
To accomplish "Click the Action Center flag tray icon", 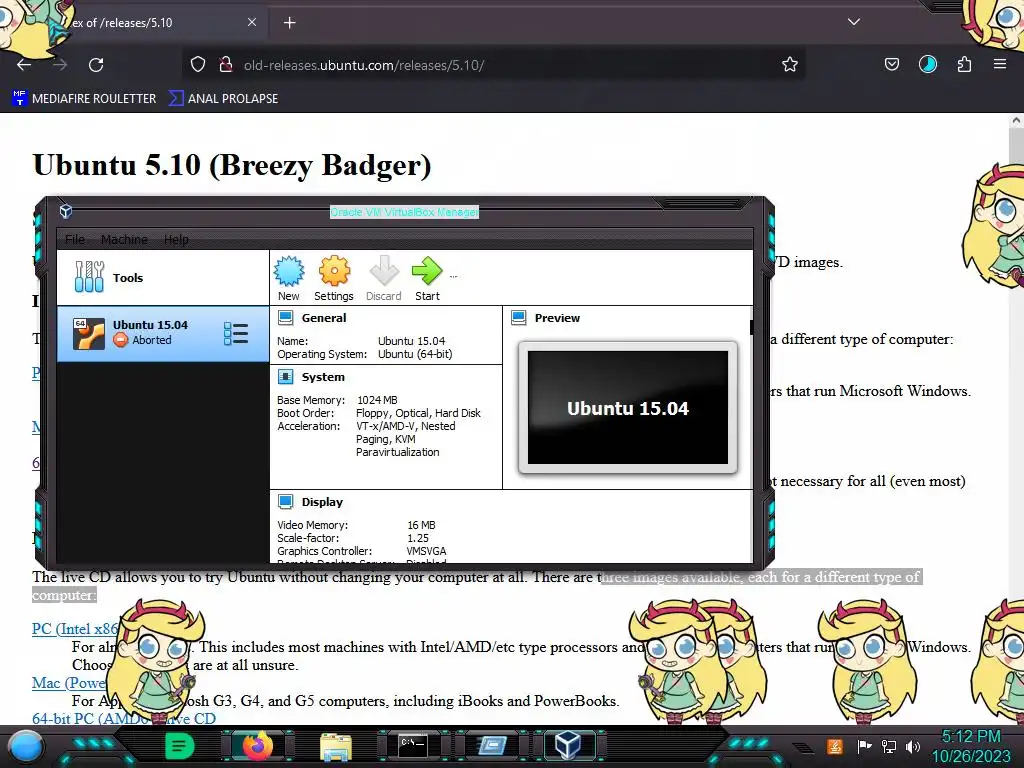I will pos(864,746).
